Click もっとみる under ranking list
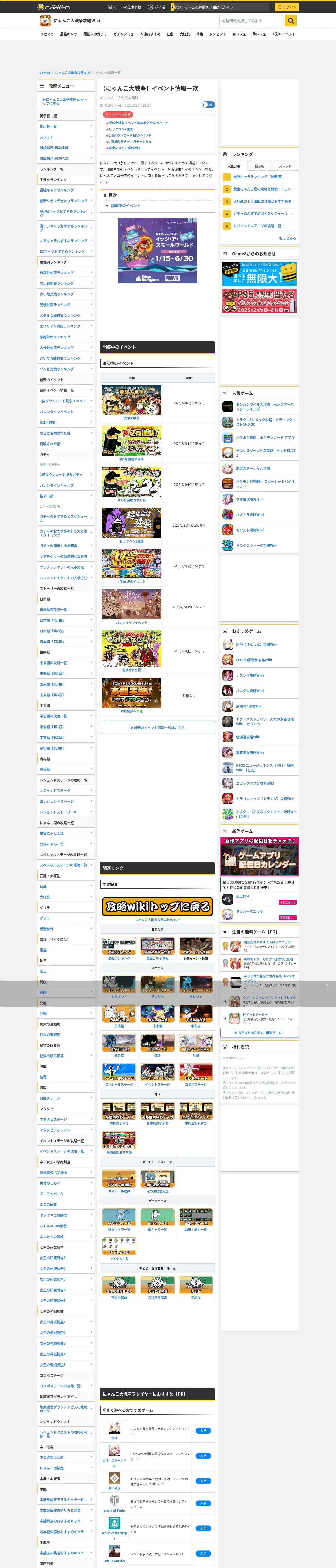The height and width of the screenshot is (1568, 336). pos(287,238)
